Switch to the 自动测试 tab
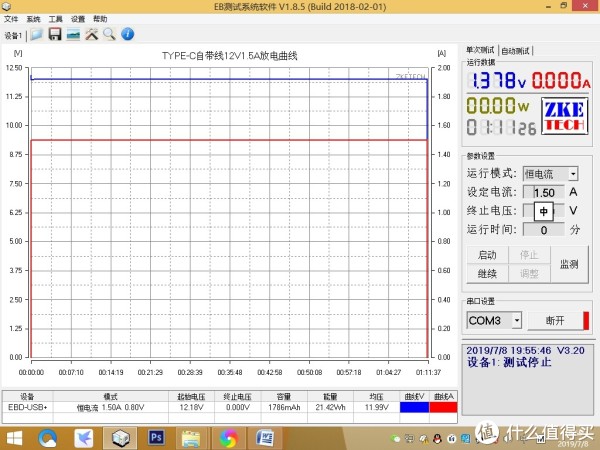The height and width of the screenshot is (450, 600). [x=515, y=51]
